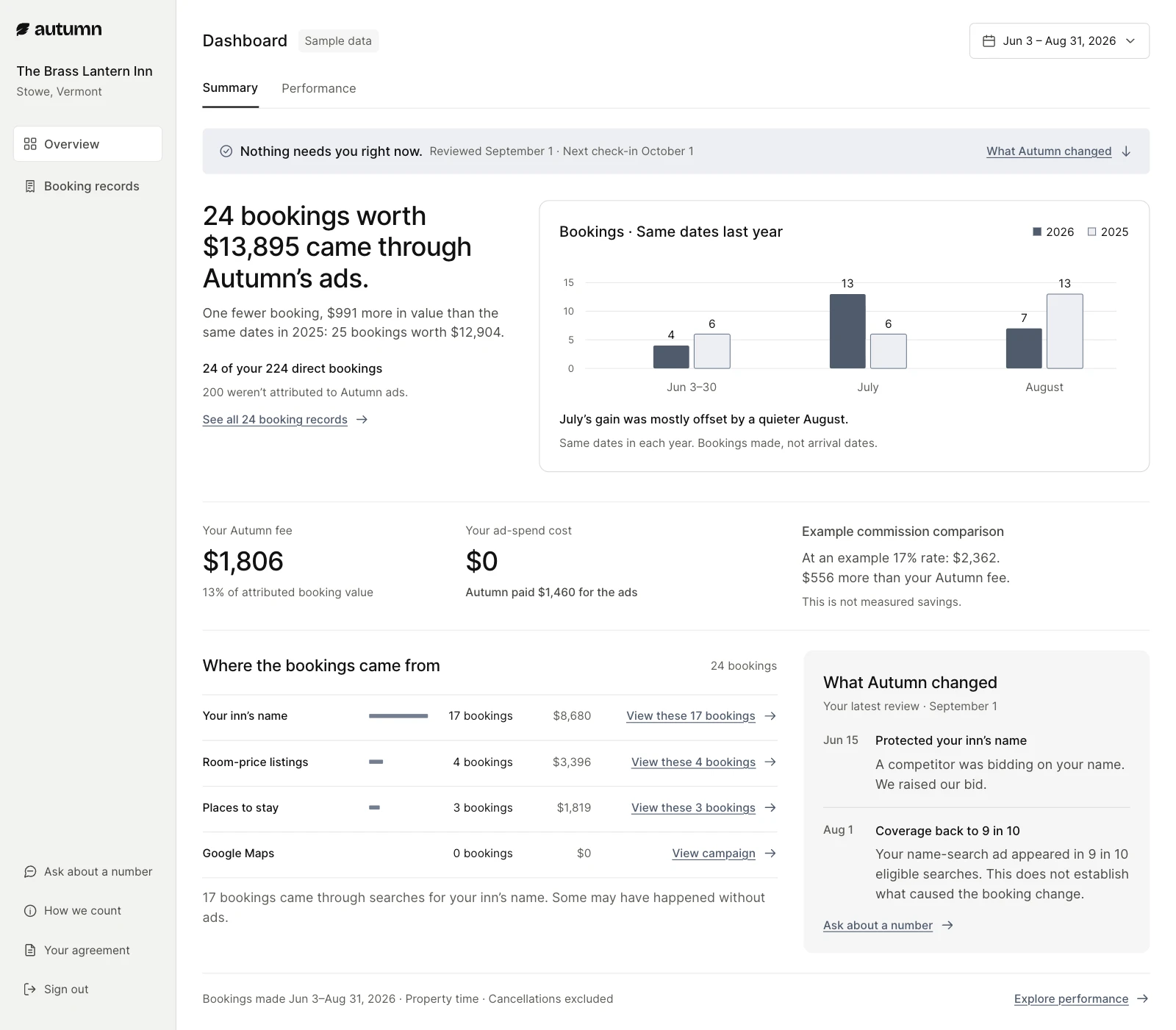Viewport: 1176px width, 1030px height.
Task: Click the Booking records receipt icon
Action: pos(30,186)
